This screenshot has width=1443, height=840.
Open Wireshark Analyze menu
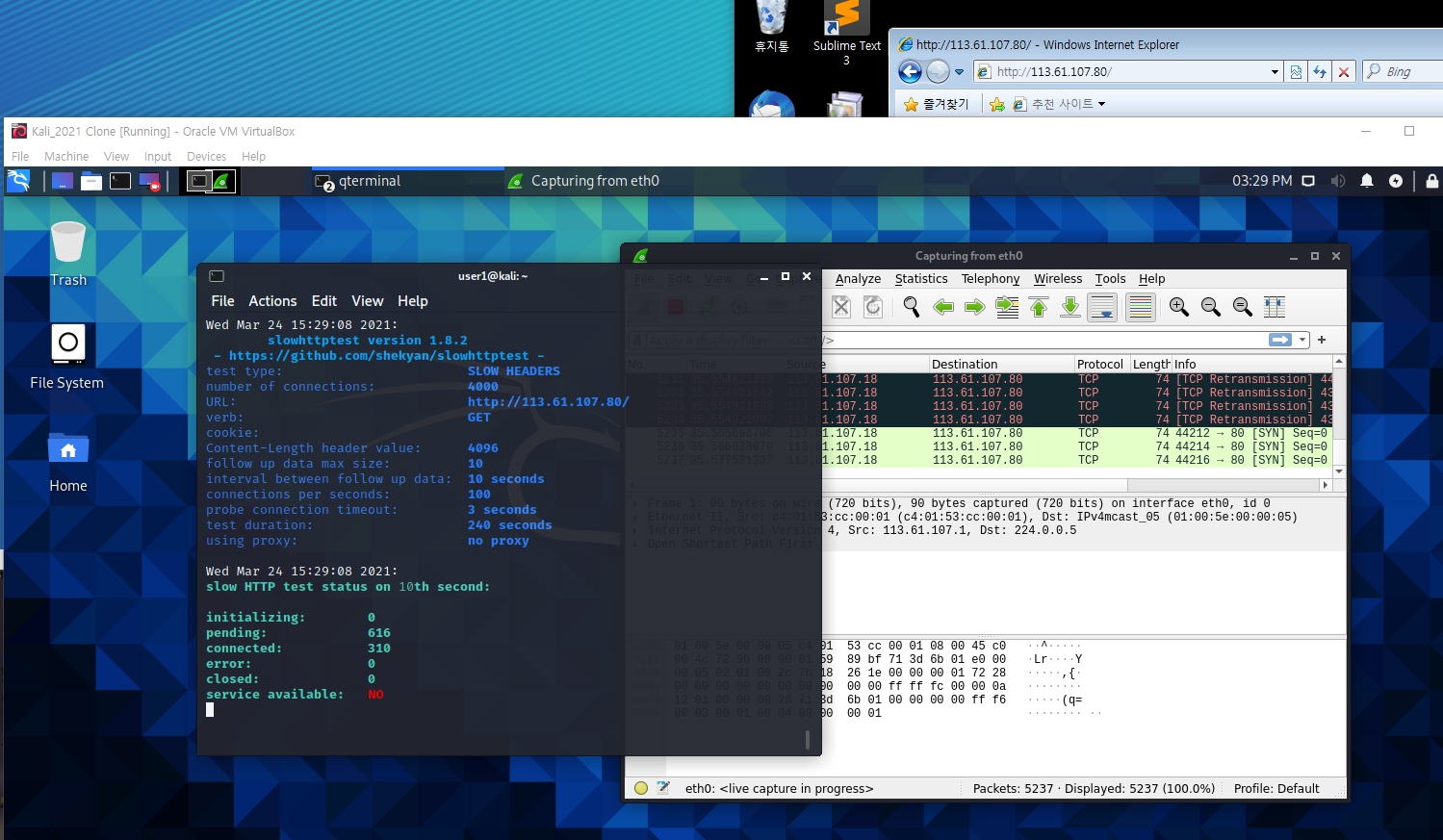pos(858,279)
